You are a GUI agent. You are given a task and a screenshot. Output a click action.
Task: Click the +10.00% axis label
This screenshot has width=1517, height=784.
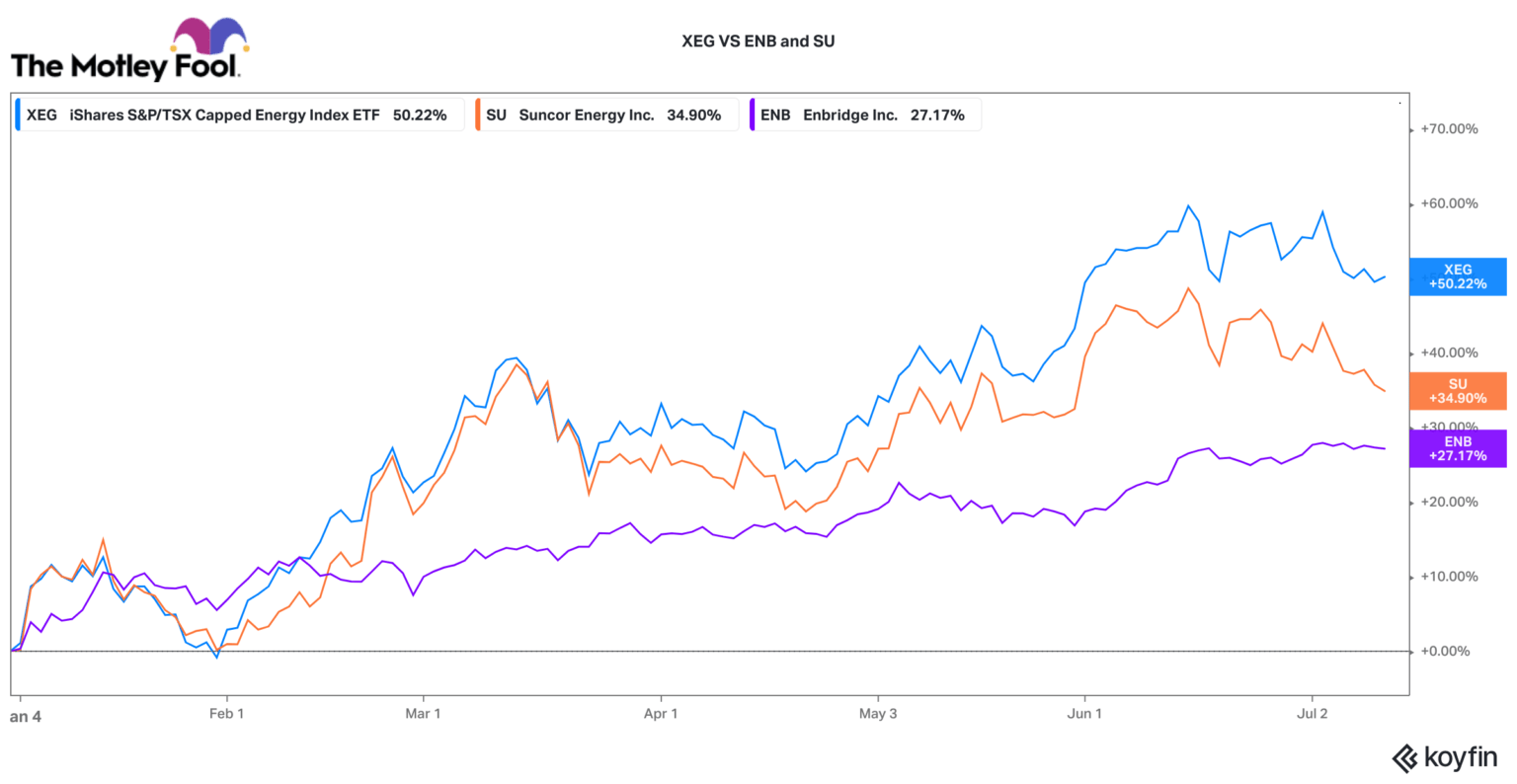pos(1449,577)
